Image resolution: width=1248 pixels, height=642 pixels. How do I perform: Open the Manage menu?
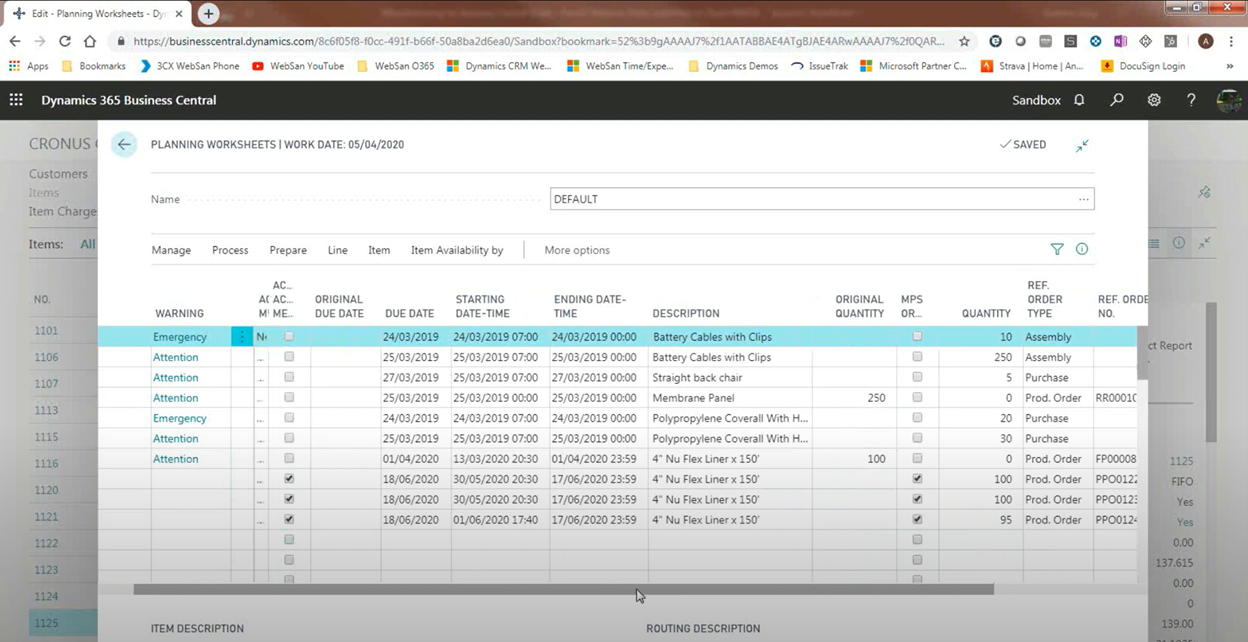tap(171, 250)
